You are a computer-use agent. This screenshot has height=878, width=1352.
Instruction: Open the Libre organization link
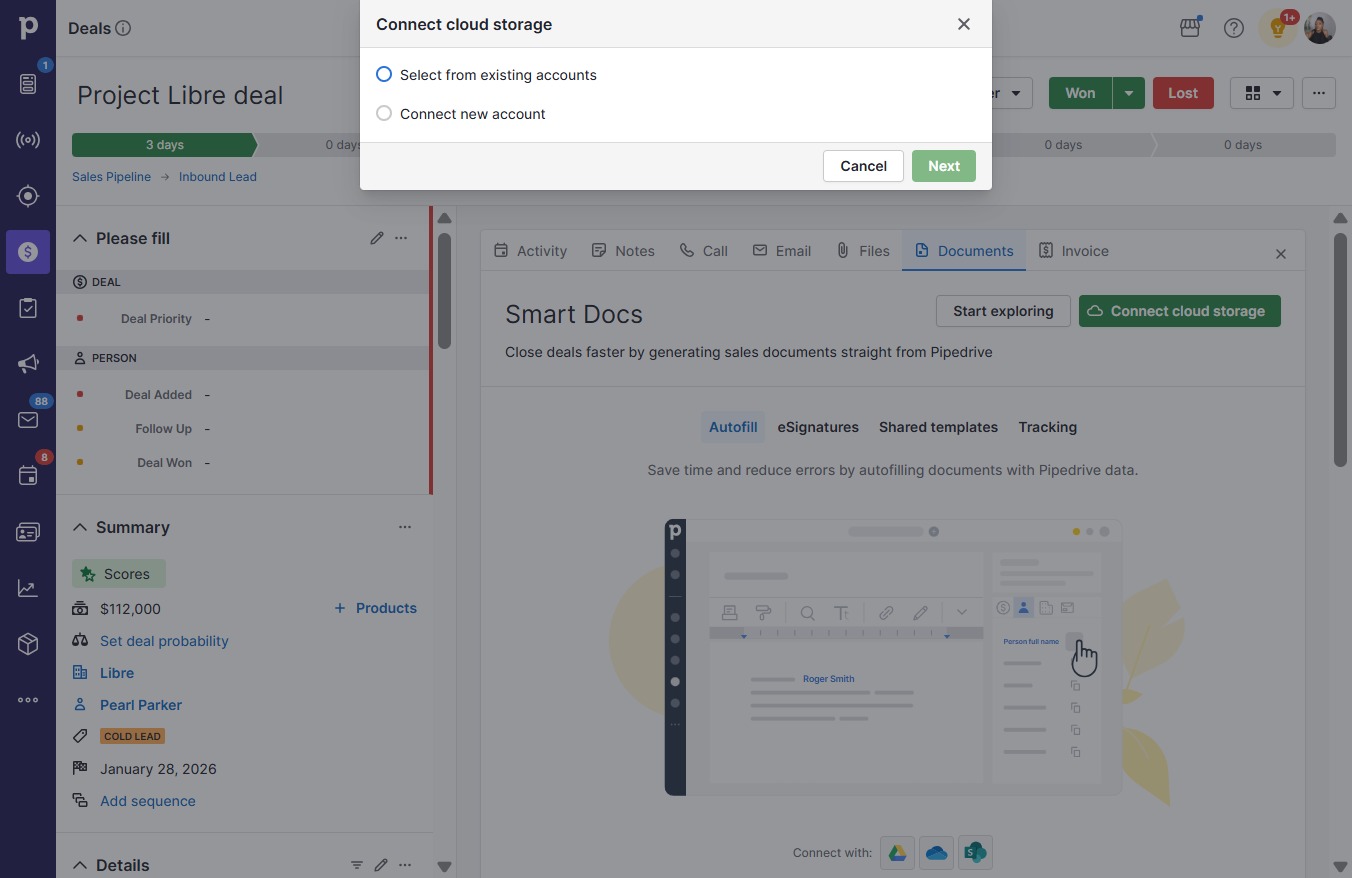(117, 673)
